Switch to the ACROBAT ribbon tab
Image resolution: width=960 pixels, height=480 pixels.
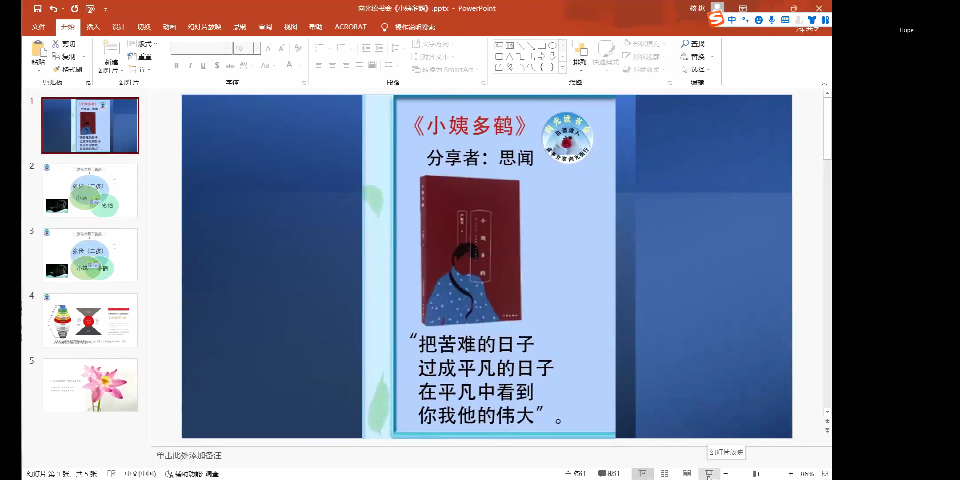click(x=350, y=27)
